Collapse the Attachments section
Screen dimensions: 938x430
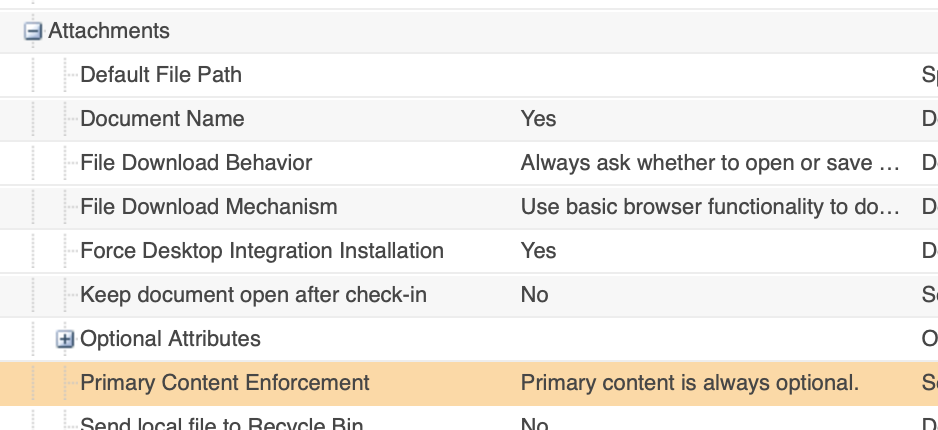[33, 32]
